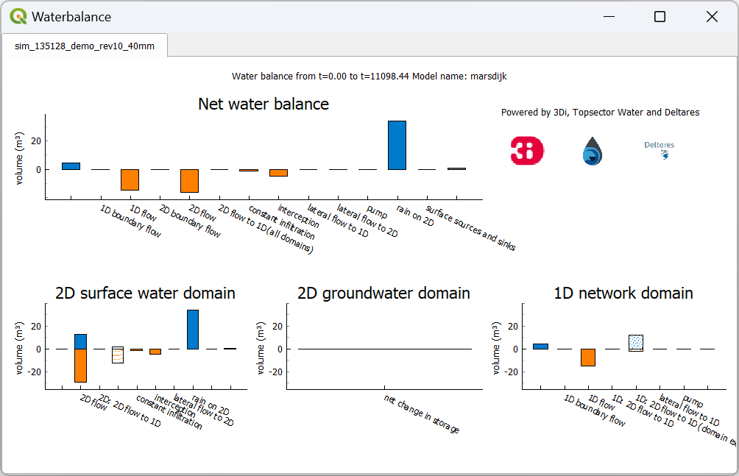This screenshot has width=739, height=476.
Task: Click 'volume (m³)' axis label of Net water balance
Action: click(x=19, y=157)
